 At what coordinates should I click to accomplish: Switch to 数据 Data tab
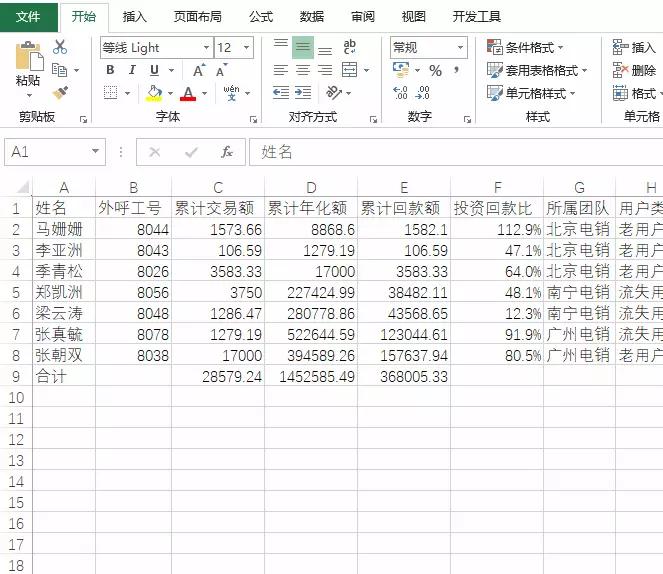coord(312,17)
